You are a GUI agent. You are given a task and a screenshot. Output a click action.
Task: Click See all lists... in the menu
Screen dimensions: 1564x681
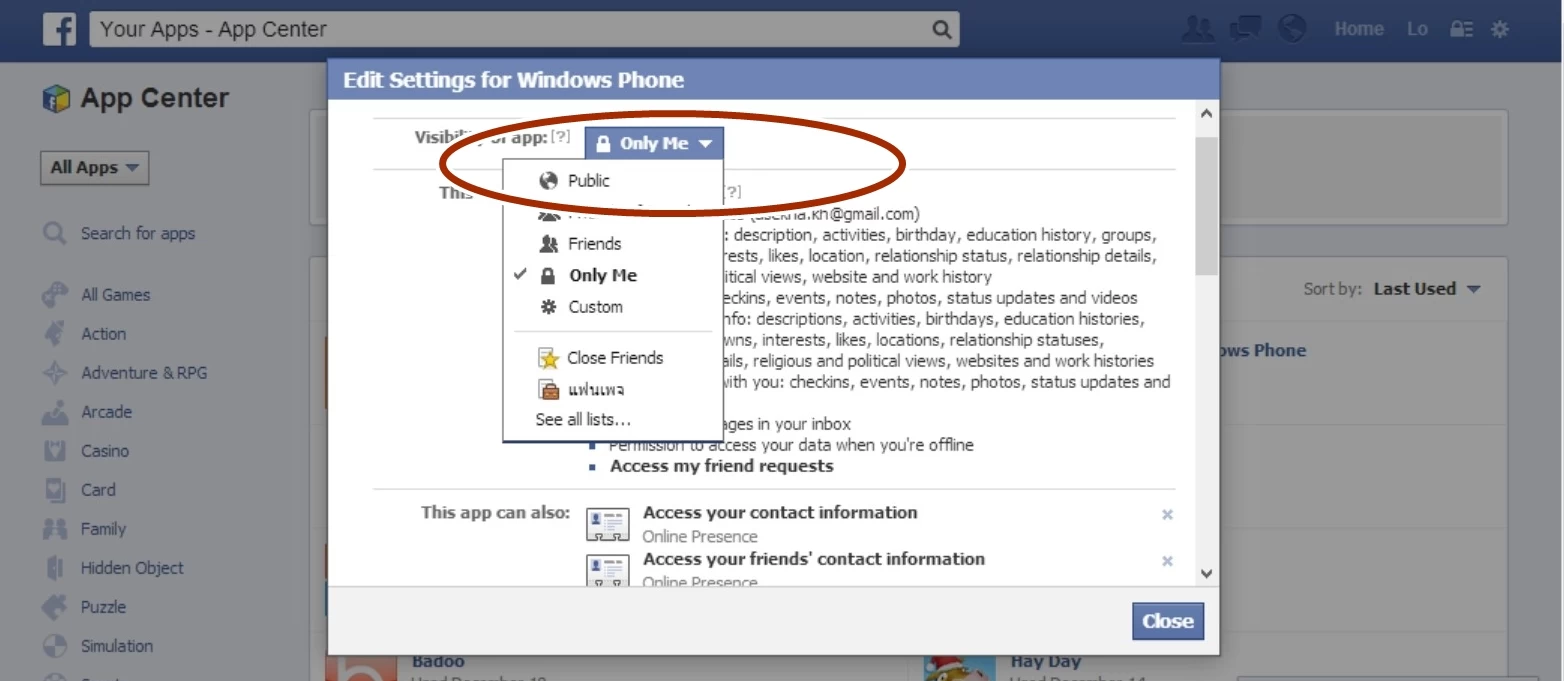coord(583,420)
